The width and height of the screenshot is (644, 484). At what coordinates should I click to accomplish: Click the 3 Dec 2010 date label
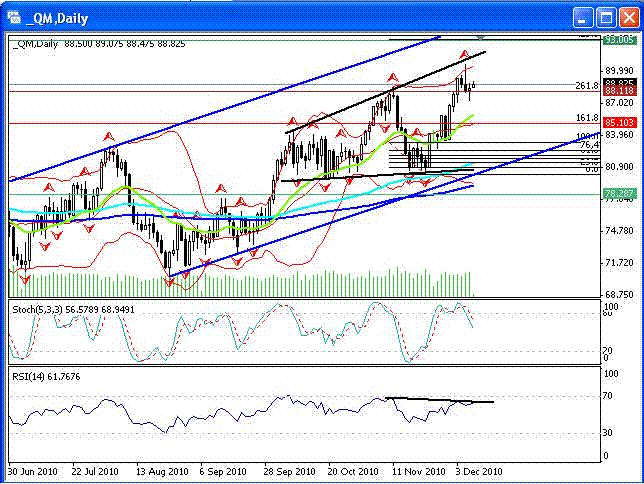click(478, 471)
